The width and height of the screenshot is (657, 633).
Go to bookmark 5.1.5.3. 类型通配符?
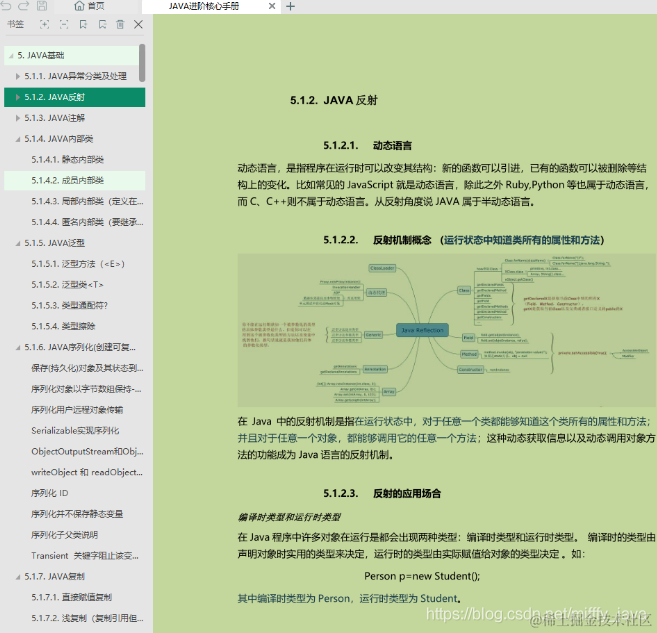70,305
